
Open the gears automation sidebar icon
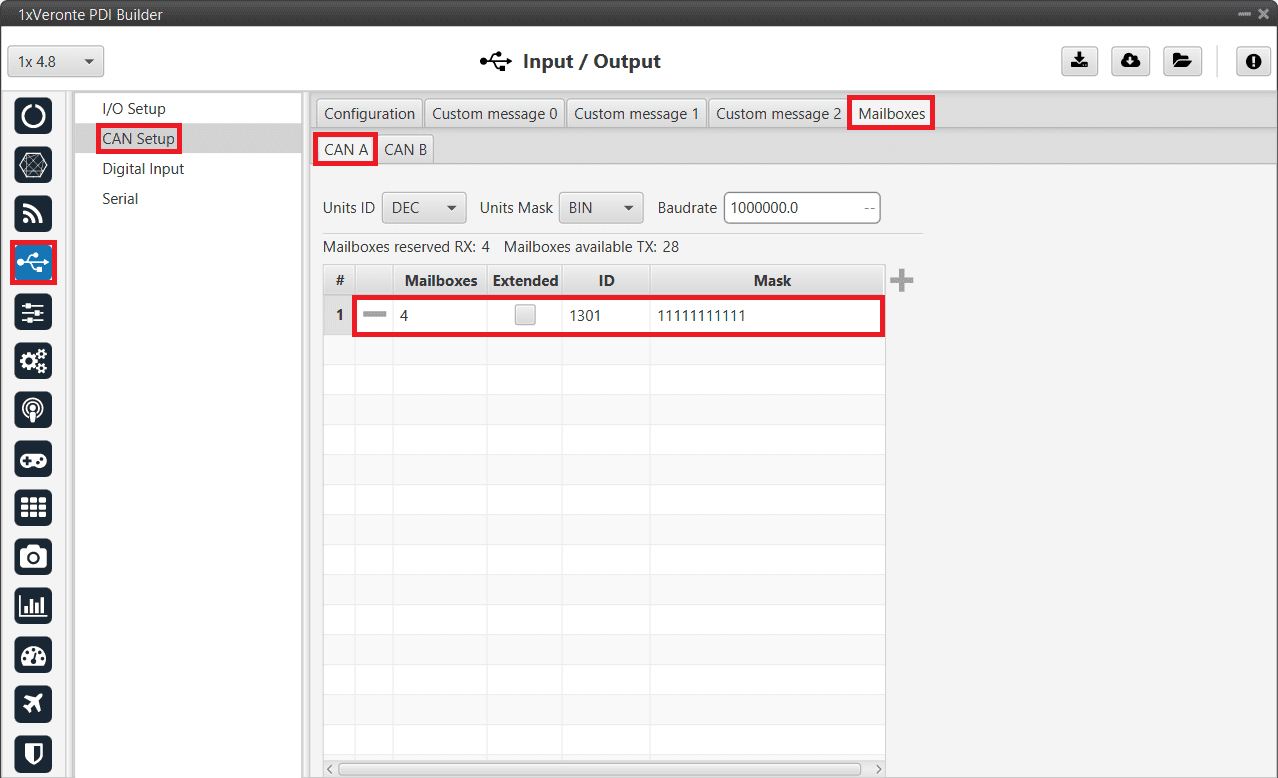[x=33, y=361]
